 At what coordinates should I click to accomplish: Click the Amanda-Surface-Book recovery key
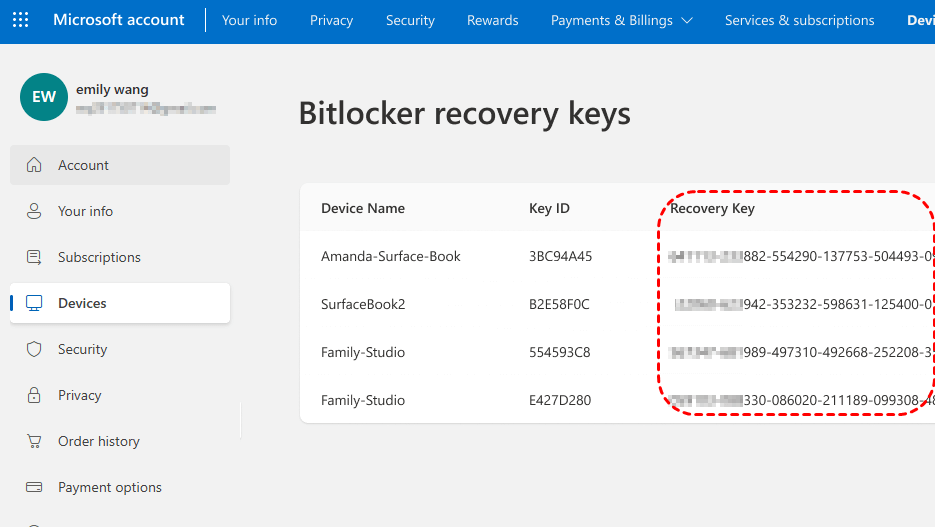(x=801, y=256)
